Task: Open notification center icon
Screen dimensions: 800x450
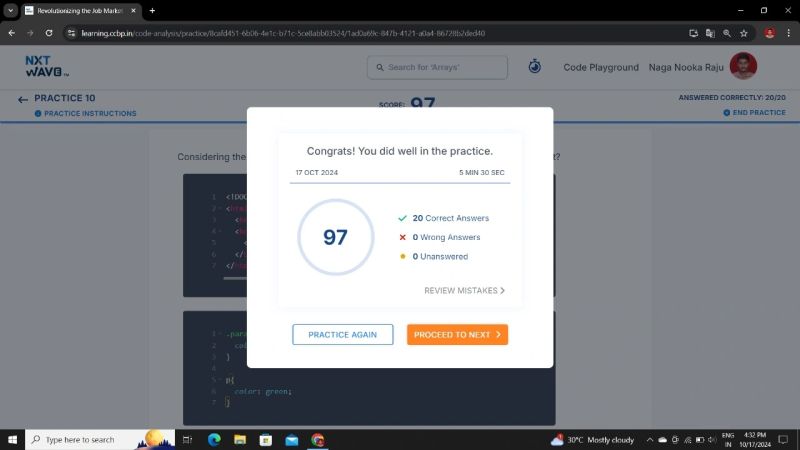Action: (x=783, y=439)
